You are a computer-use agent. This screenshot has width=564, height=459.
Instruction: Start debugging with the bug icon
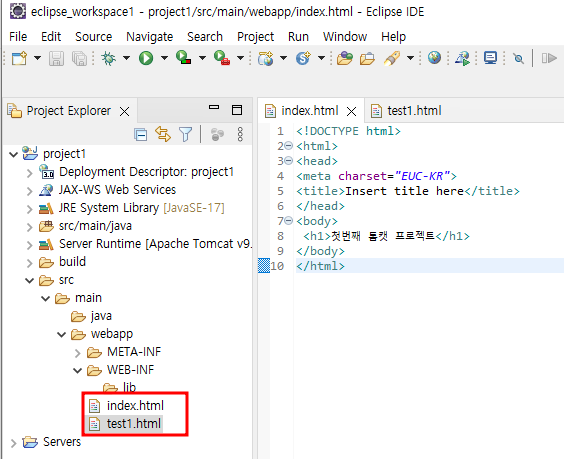pos(108,58)
